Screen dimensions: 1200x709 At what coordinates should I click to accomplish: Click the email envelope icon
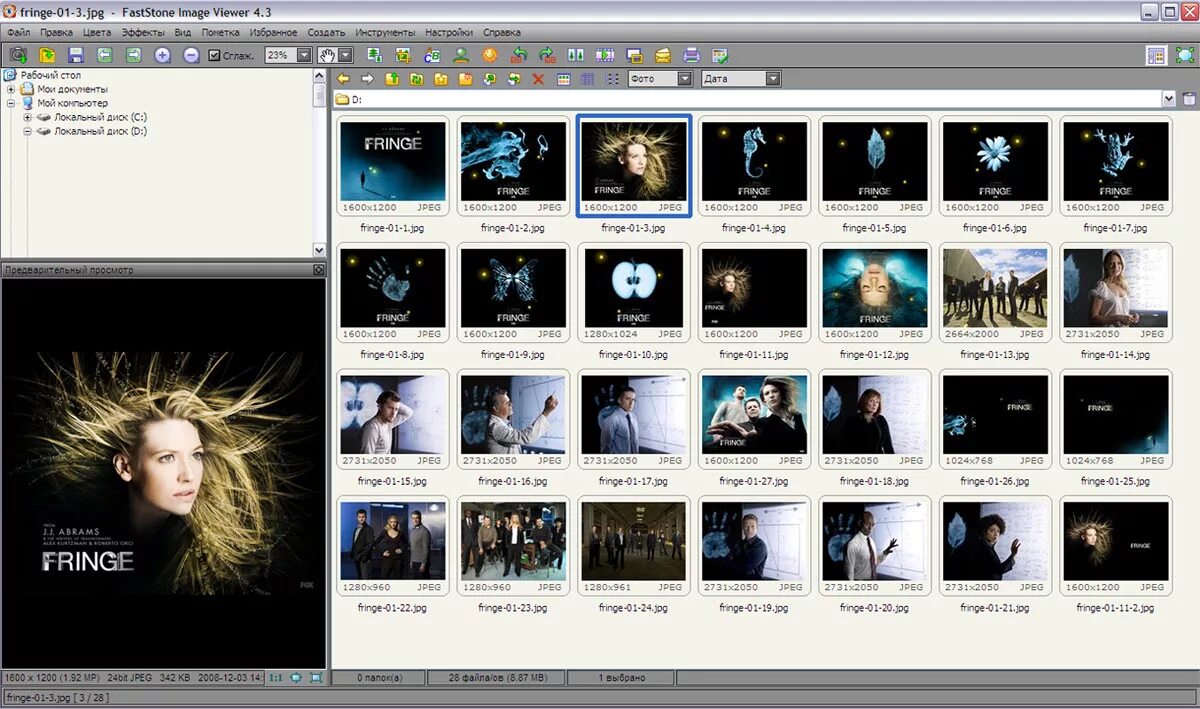[663, 55]
